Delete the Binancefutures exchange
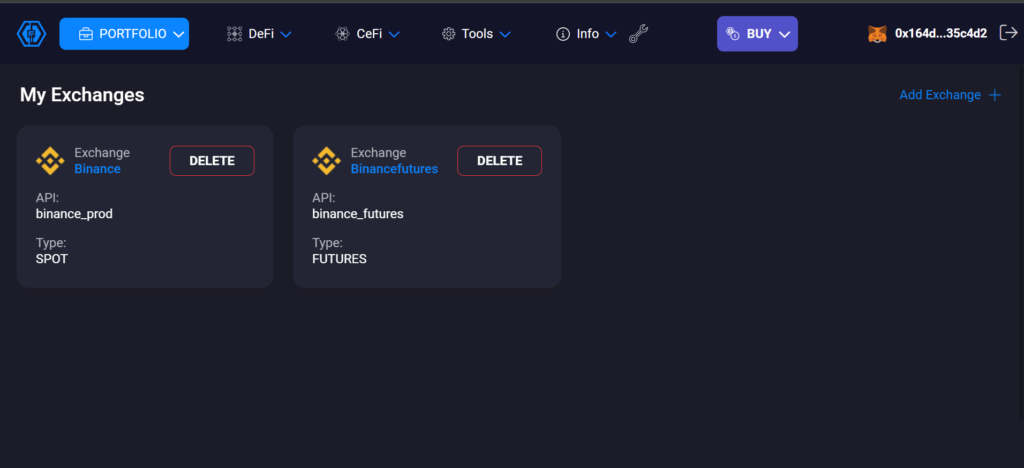 click(499, 161)
